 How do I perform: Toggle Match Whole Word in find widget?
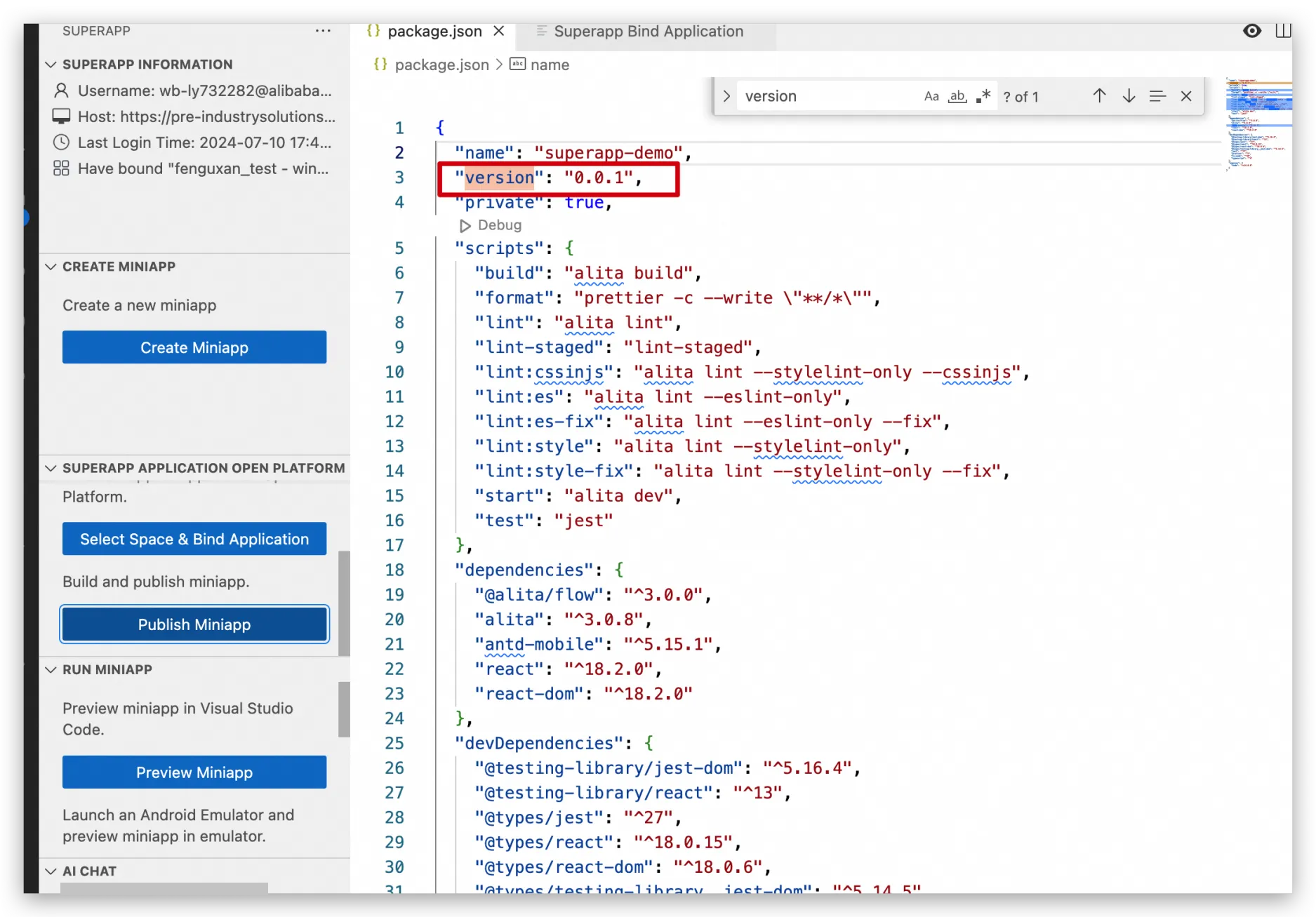(957, 96)
